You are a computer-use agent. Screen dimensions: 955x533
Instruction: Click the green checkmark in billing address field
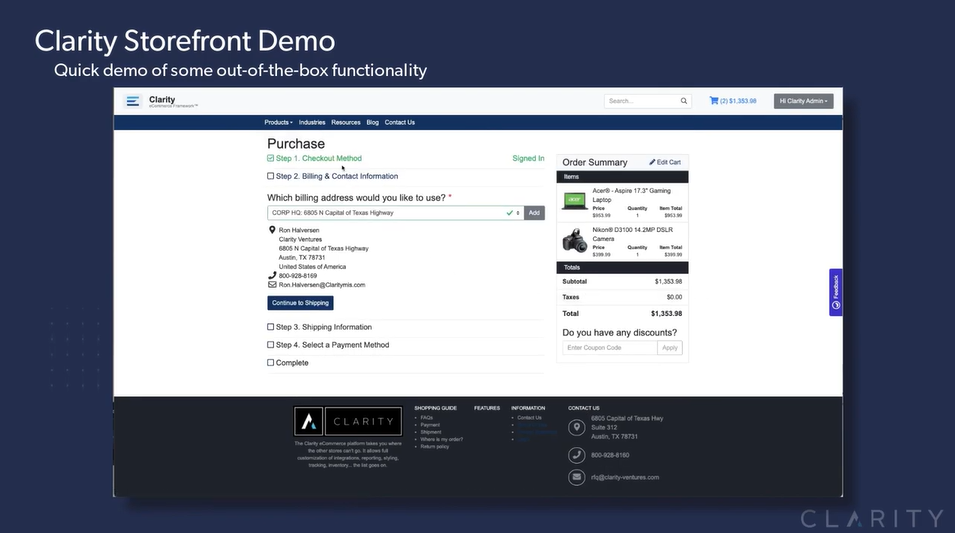point(509,213)
